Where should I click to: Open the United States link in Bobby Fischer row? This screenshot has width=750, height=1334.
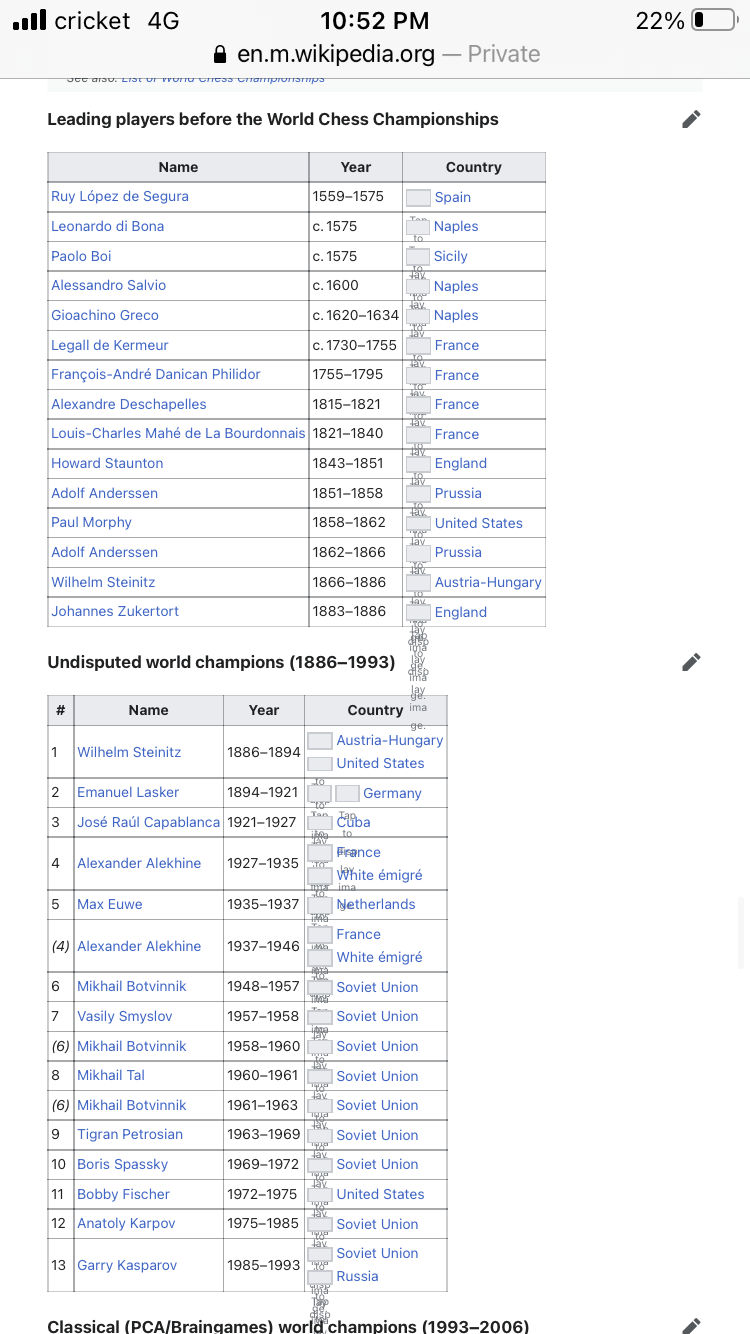(380, 1194)
